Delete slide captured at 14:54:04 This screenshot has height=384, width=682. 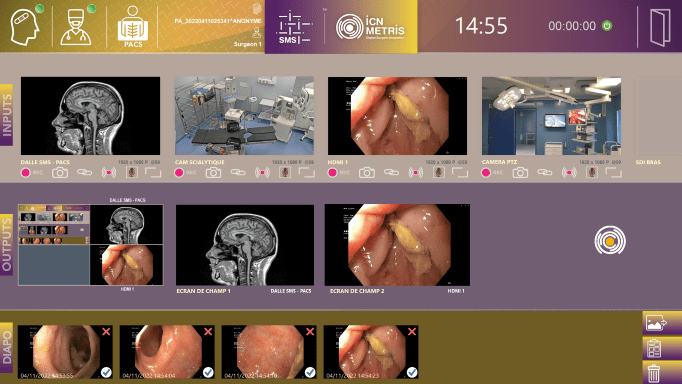pyautogui.click(x=208, y=332)
